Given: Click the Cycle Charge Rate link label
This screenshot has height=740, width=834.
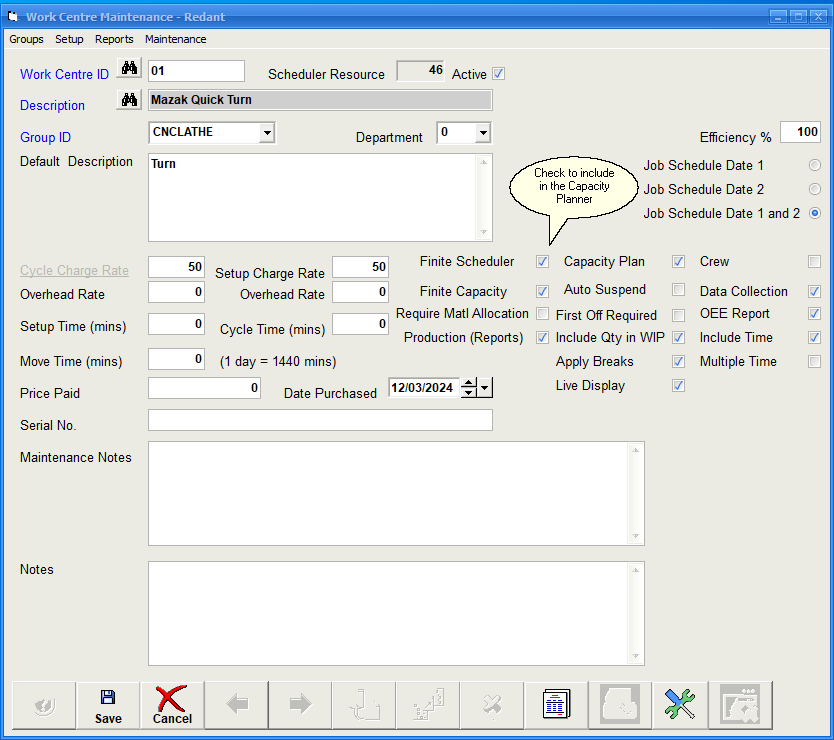Looking at the screenshot, I should (74, 271).
